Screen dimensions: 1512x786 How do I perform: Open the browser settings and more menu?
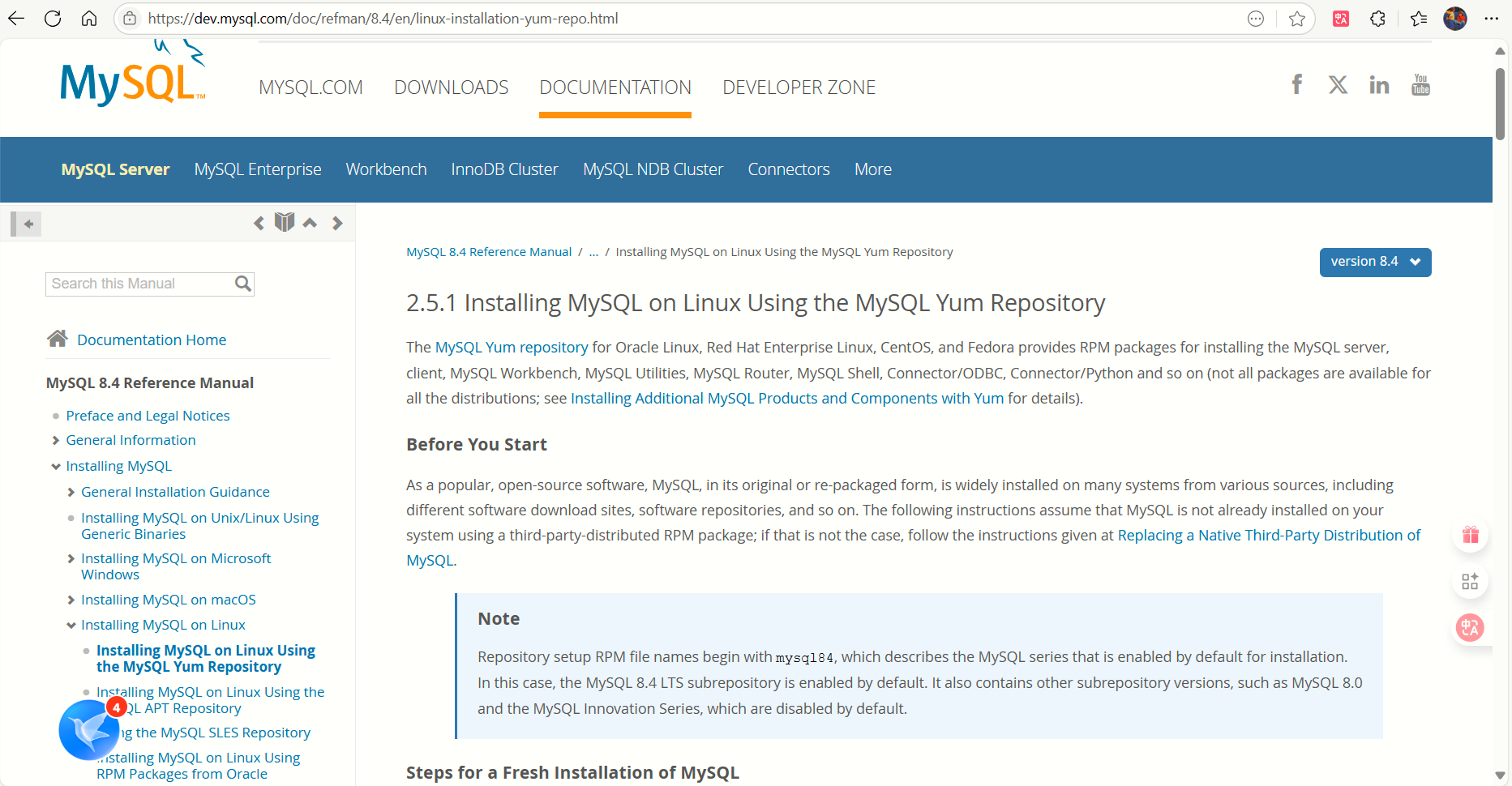pyautogui.click(x=1492, y=19)
